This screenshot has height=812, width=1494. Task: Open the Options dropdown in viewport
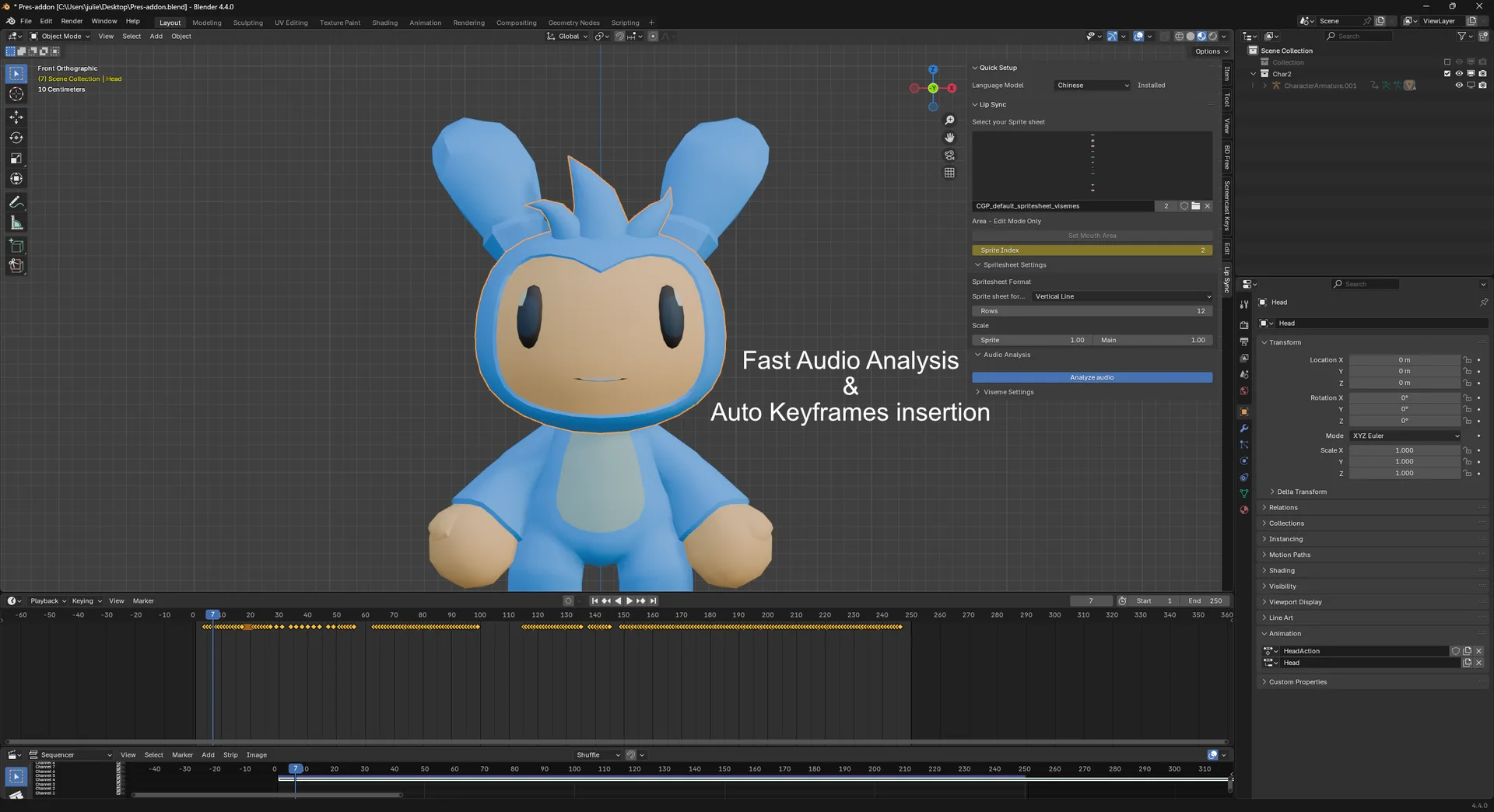[x=1212, y=51]
